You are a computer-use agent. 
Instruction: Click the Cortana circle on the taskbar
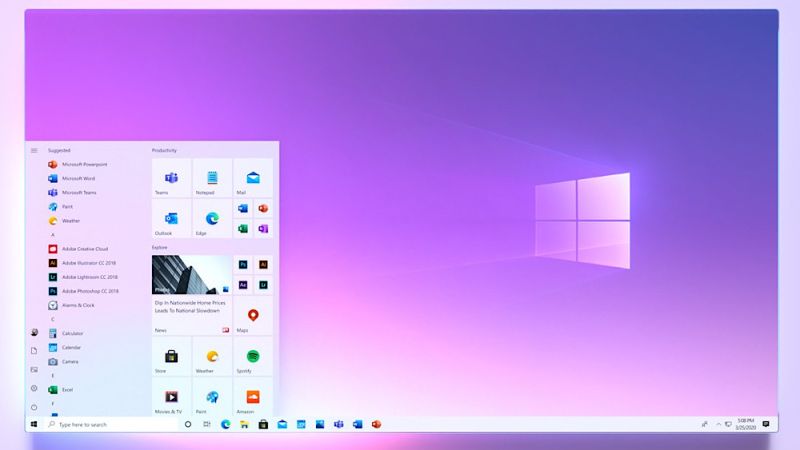188,424
